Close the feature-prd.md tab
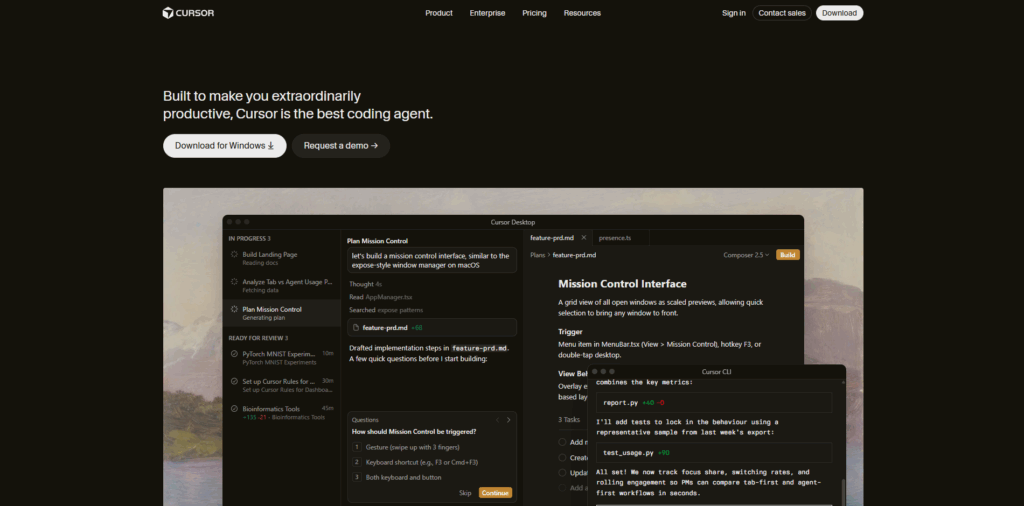 point(584,238)
